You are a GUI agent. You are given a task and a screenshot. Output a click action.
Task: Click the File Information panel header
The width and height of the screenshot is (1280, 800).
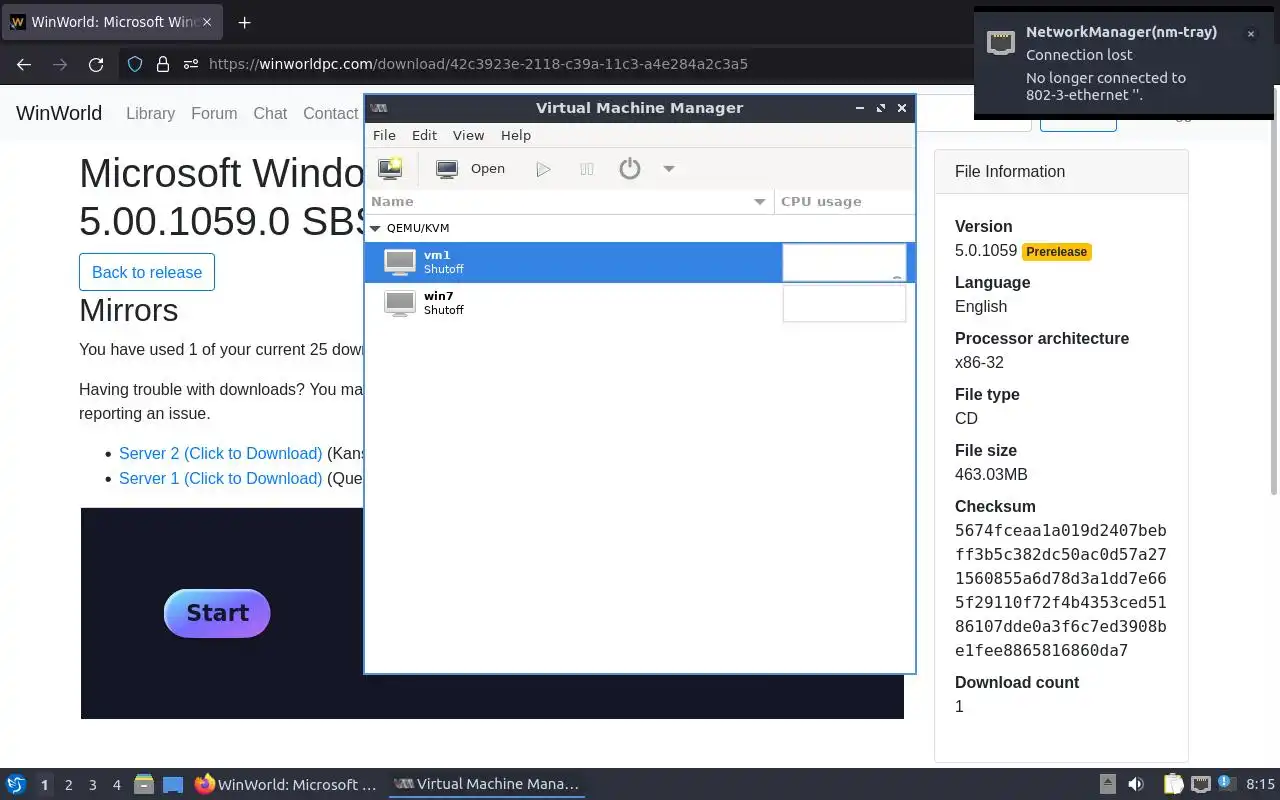[x=1061, y=171]
